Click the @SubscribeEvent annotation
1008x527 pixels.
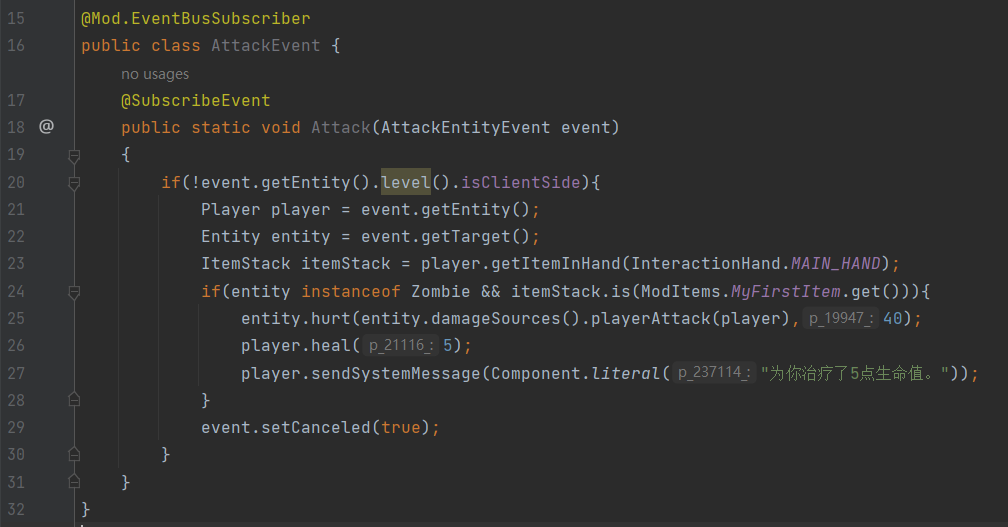(195, 100)
